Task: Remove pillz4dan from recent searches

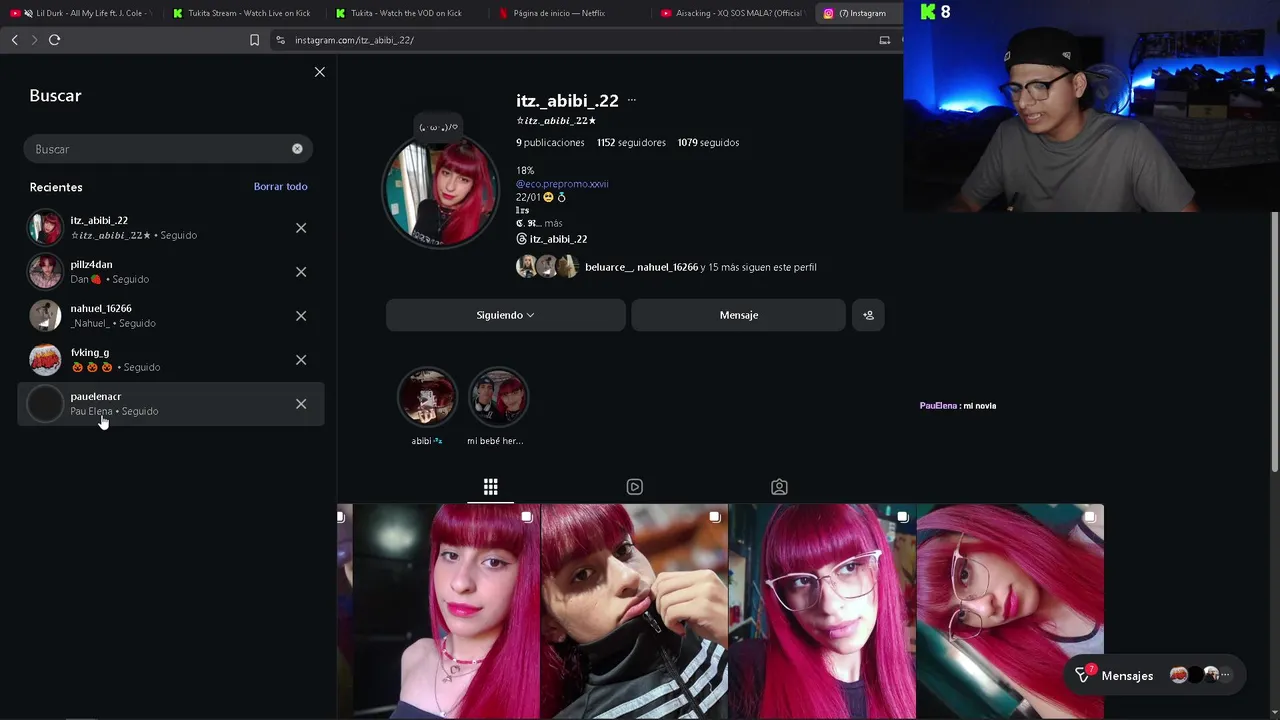Action: tap(301, 272)
